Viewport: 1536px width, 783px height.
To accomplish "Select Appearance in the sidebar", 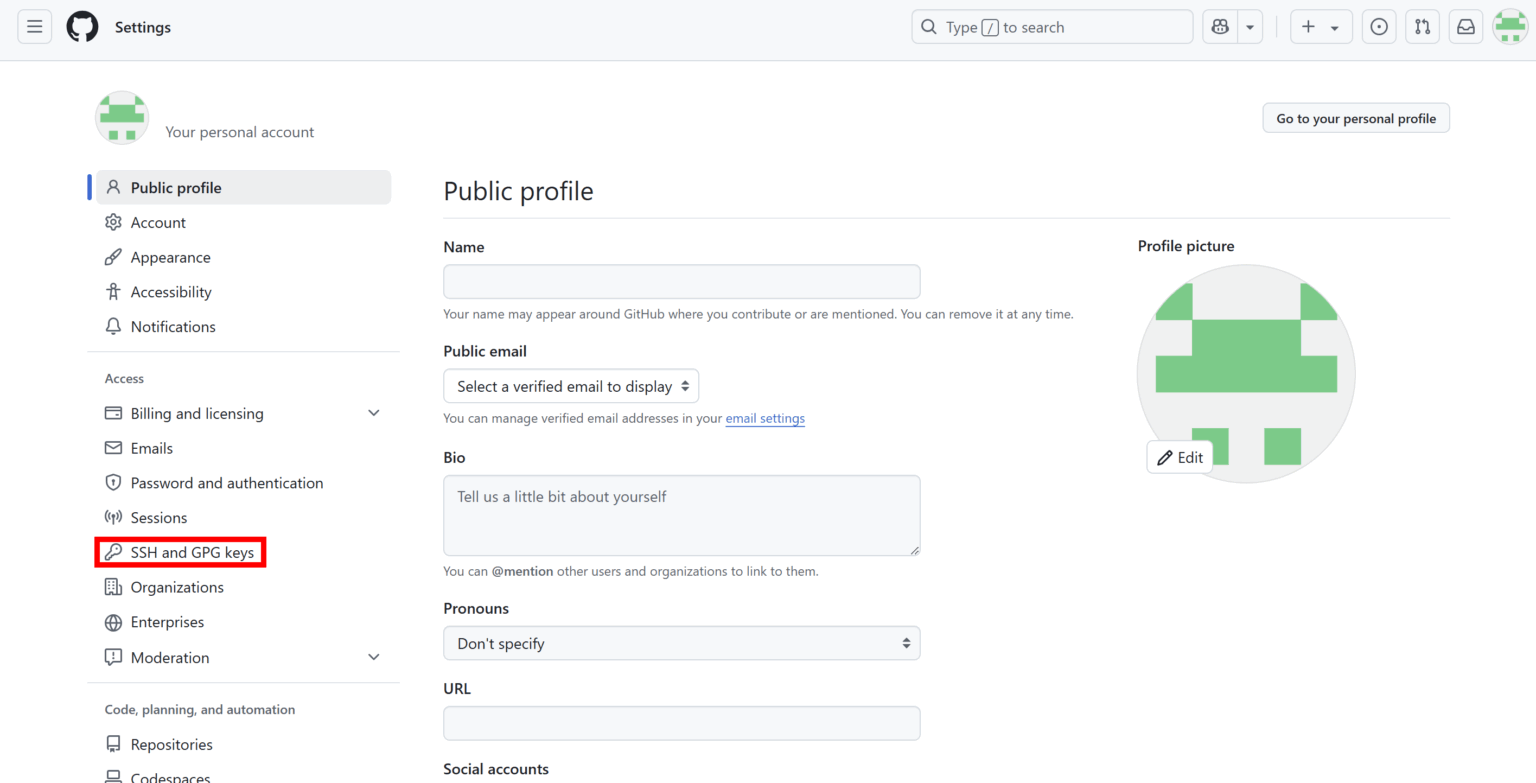I will [170, 257].
